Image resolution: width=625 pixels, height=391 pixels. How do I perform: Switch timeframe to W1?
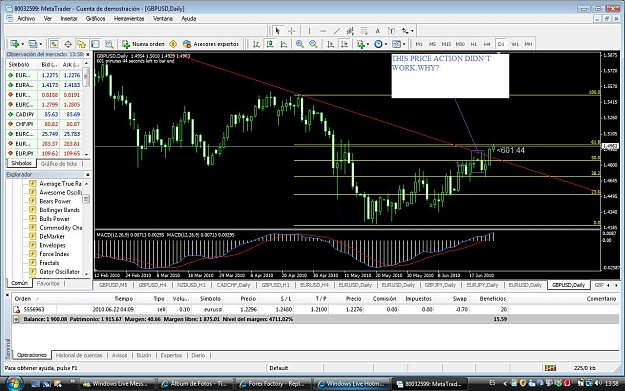[x=515, y=44]
